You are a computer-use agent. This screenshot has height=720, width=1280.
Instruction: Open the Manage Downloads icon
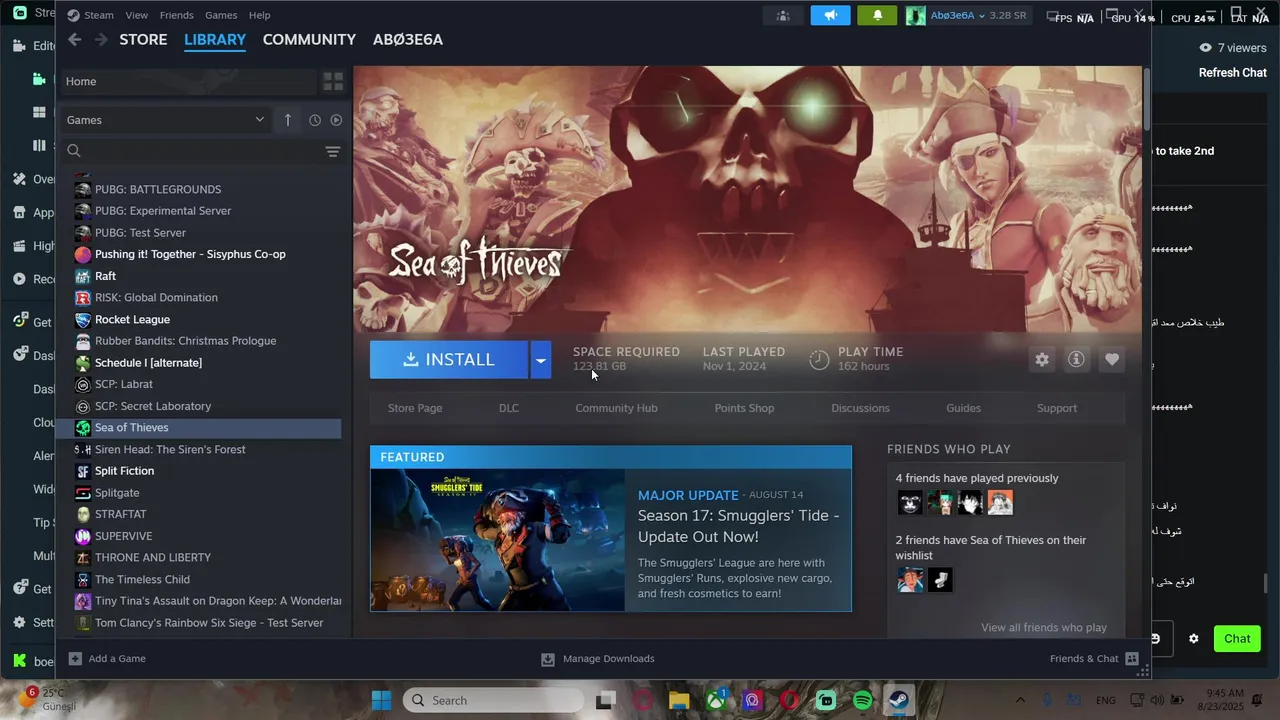pyautogui.click(x=548, y=659)
